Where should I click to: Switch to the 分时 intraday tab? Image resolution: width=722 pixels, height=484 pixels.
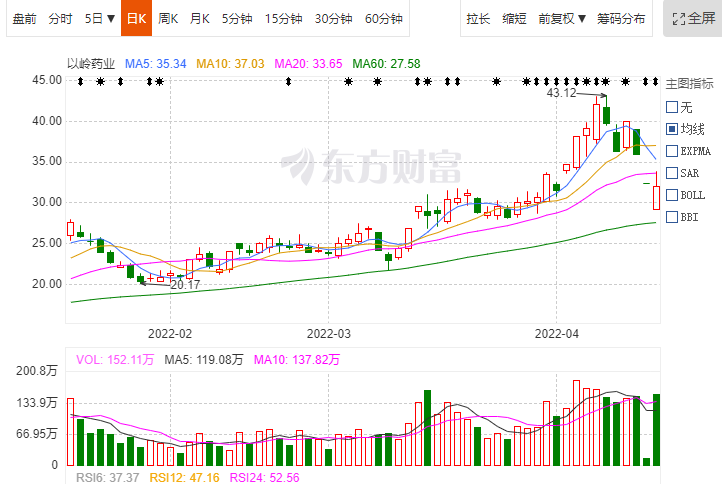pos(60,18)
